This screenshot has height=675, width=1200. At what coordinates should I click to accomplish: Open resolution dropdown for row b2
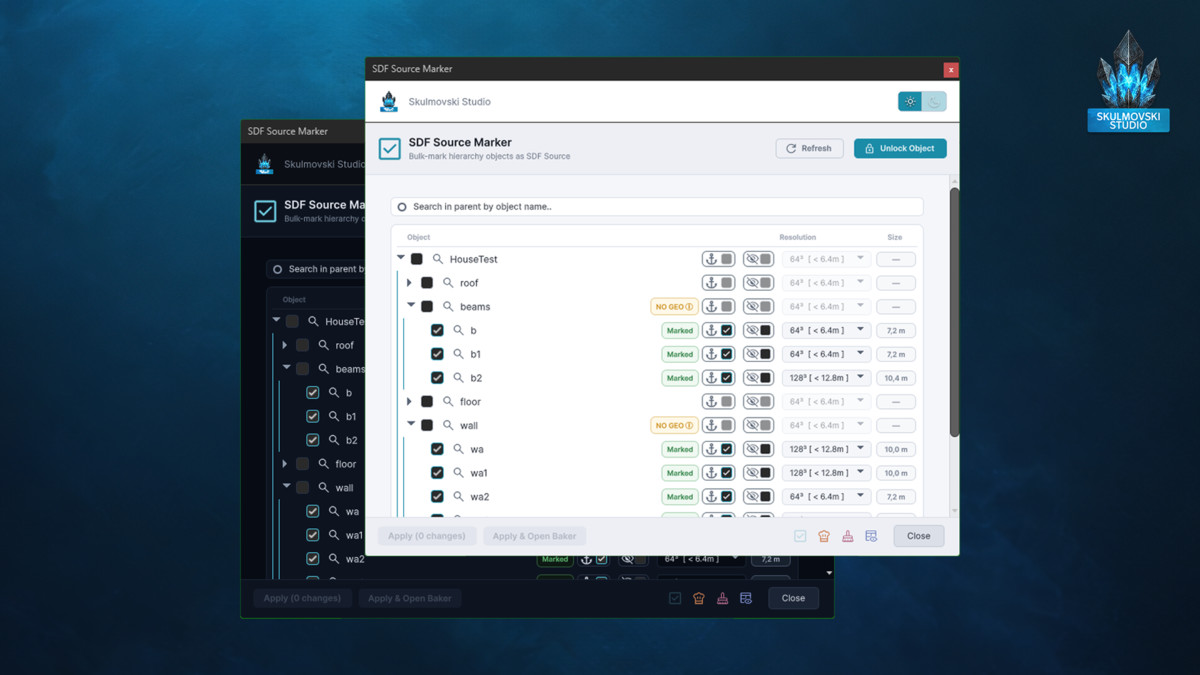pyautogui.click(x=826, y=378)
